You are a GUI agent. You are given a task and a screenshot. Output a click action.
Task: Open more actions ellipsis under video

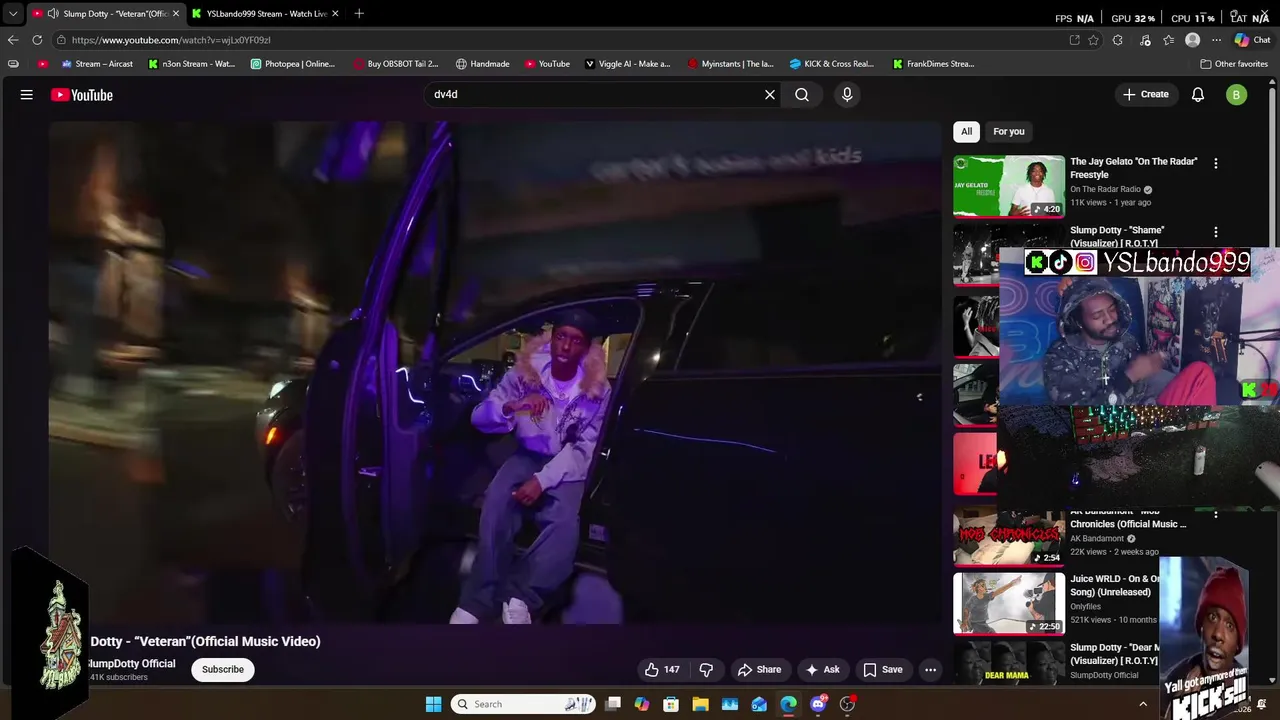930,670
